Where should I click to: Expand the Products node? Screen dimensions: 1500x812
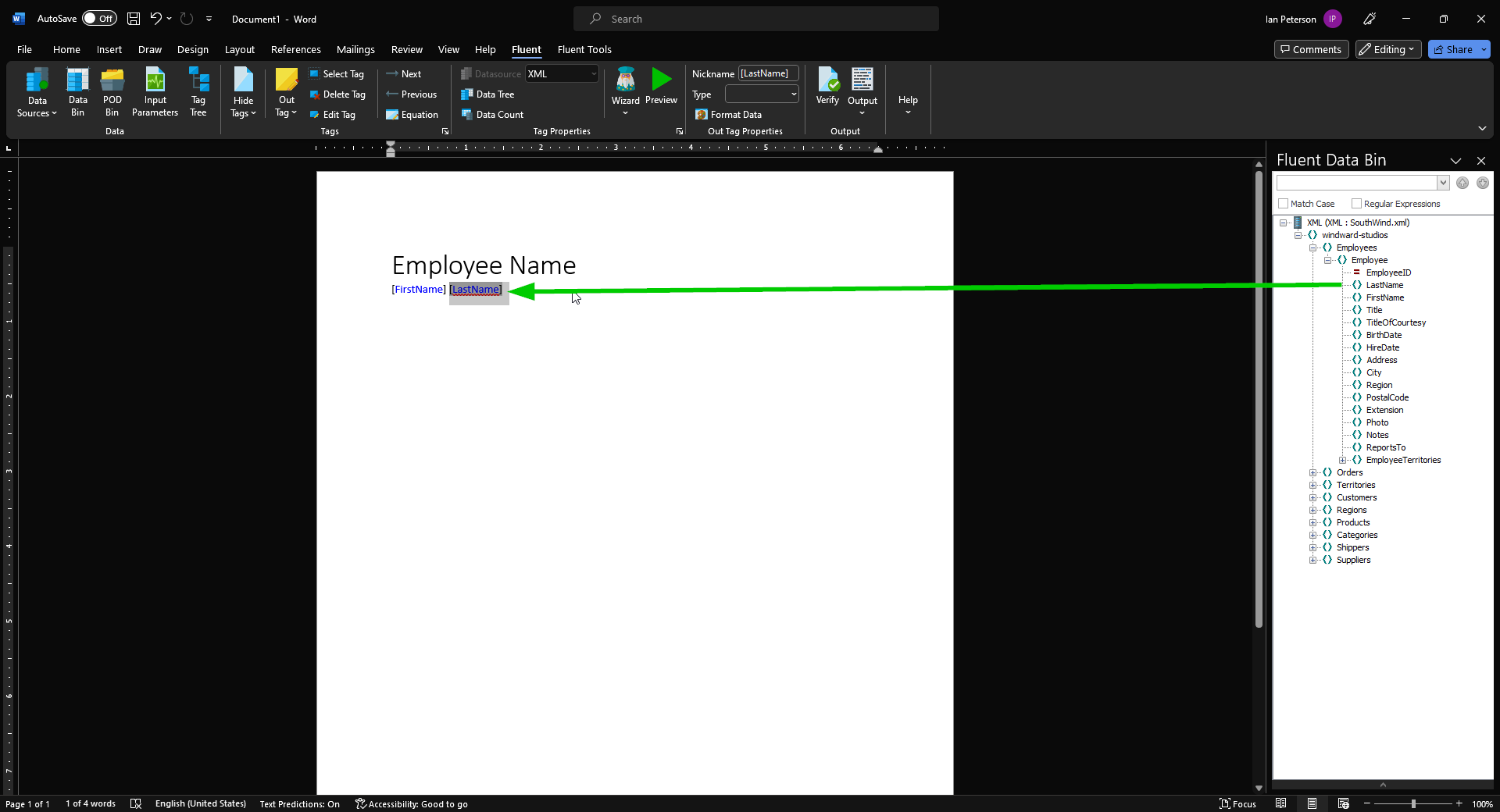[x=1312, y=522]
